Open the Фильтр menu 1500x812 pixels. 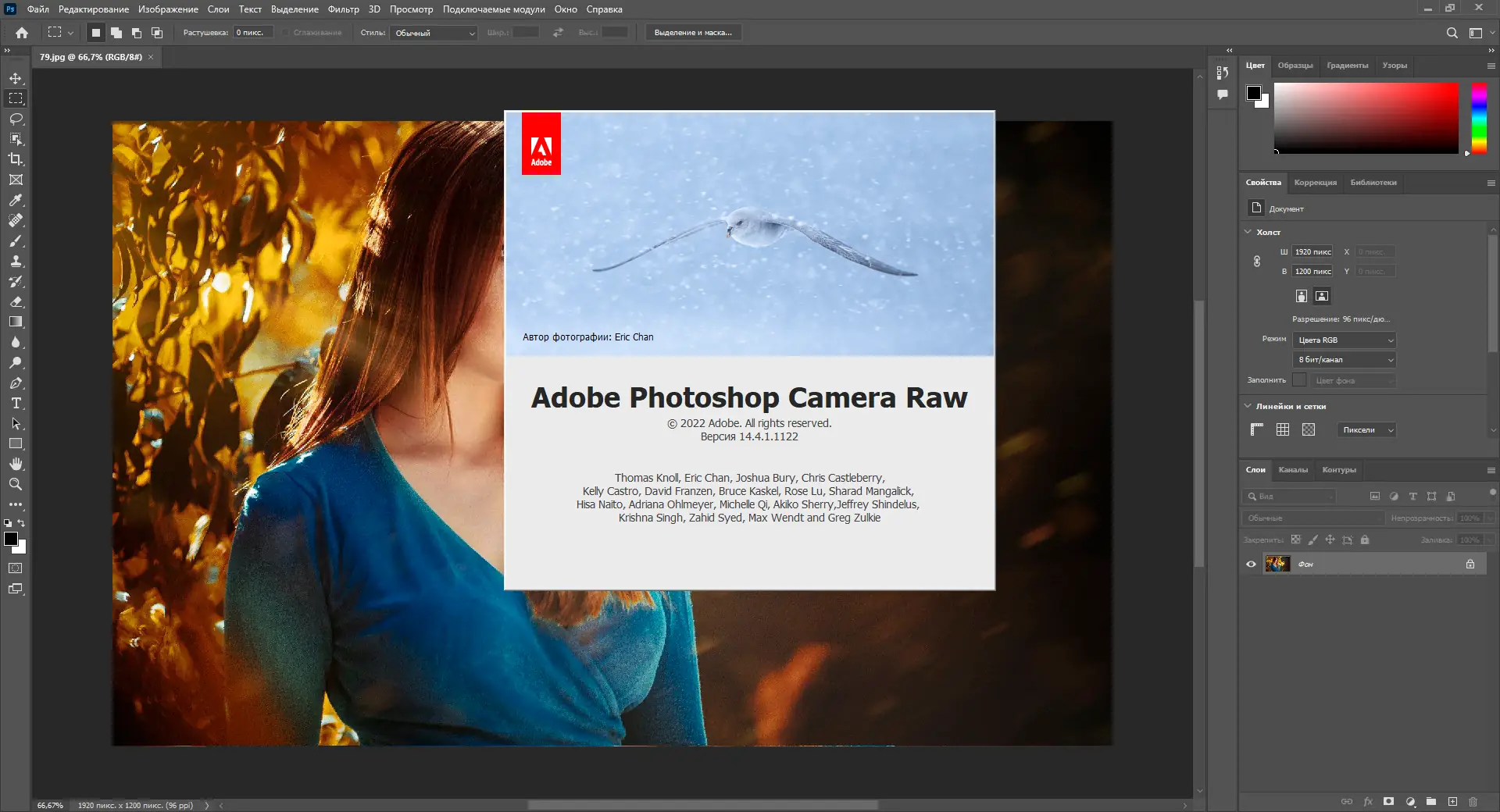tap(343, 9)
